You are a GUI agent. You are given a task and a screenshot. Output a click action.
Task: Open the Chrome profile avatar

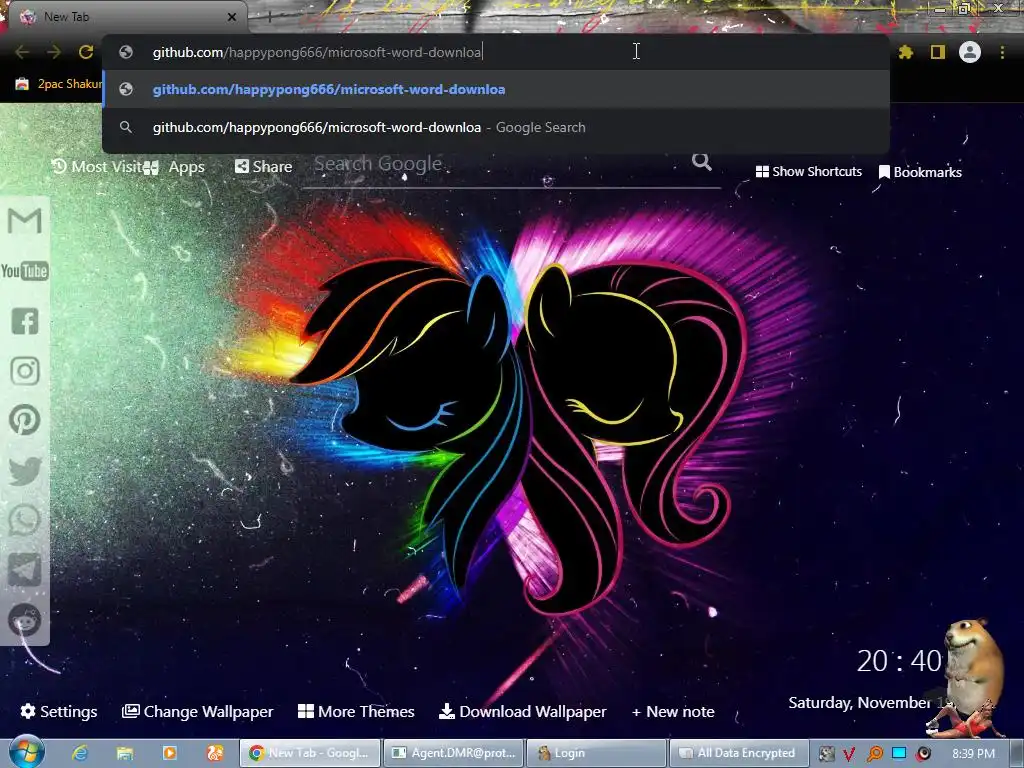(970, 52)
